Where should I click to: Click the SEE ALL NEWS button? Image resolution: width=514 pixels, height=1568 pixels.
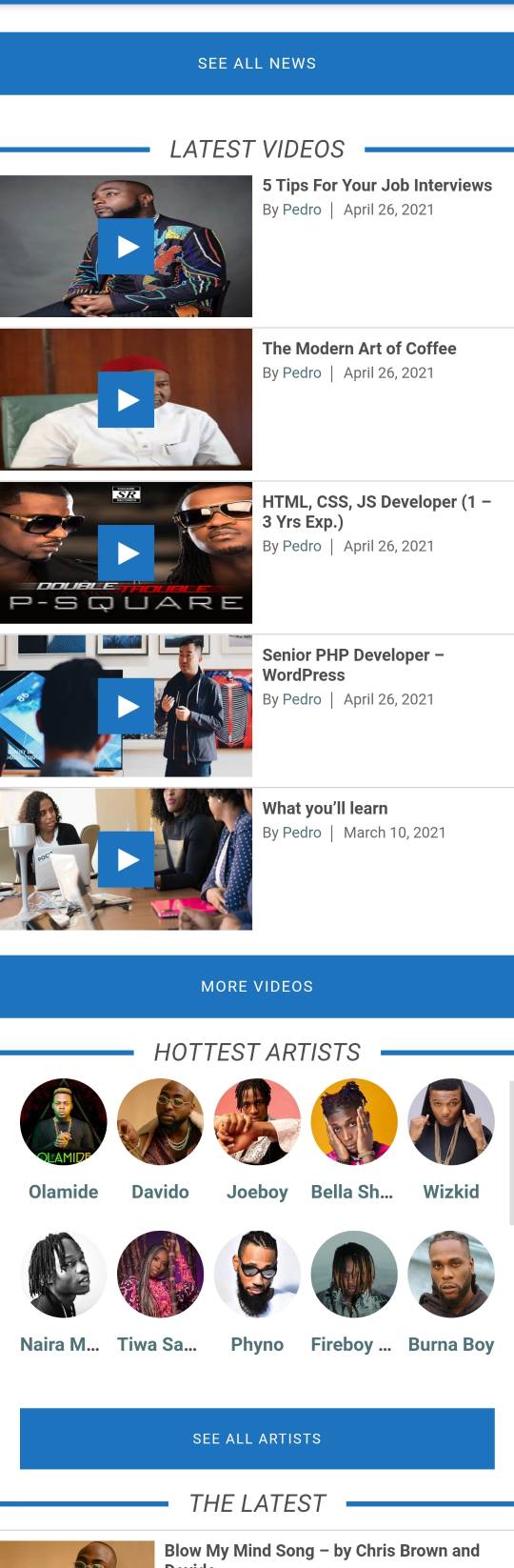pyautogui.click(x=257, y=64)
